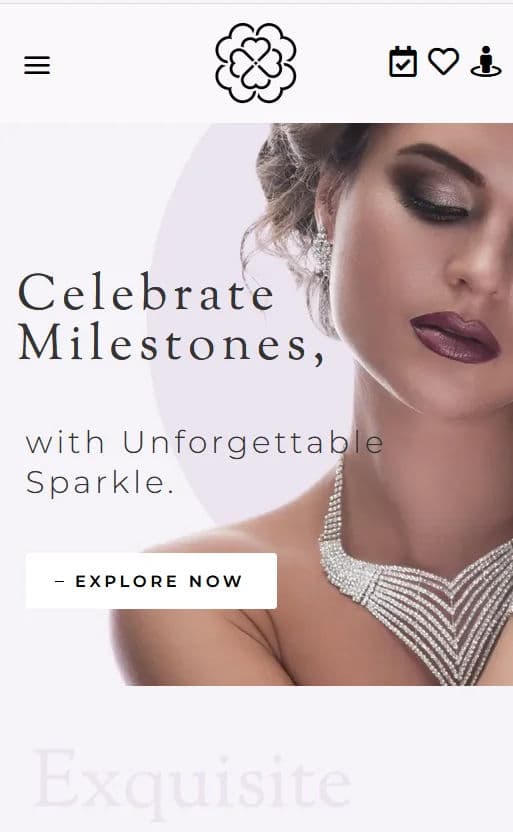The width and height of the screenshot is (513, 832).
Task: Click the faded Exquisite section heading
Action: pyautogui.click(x=192, y=784)
